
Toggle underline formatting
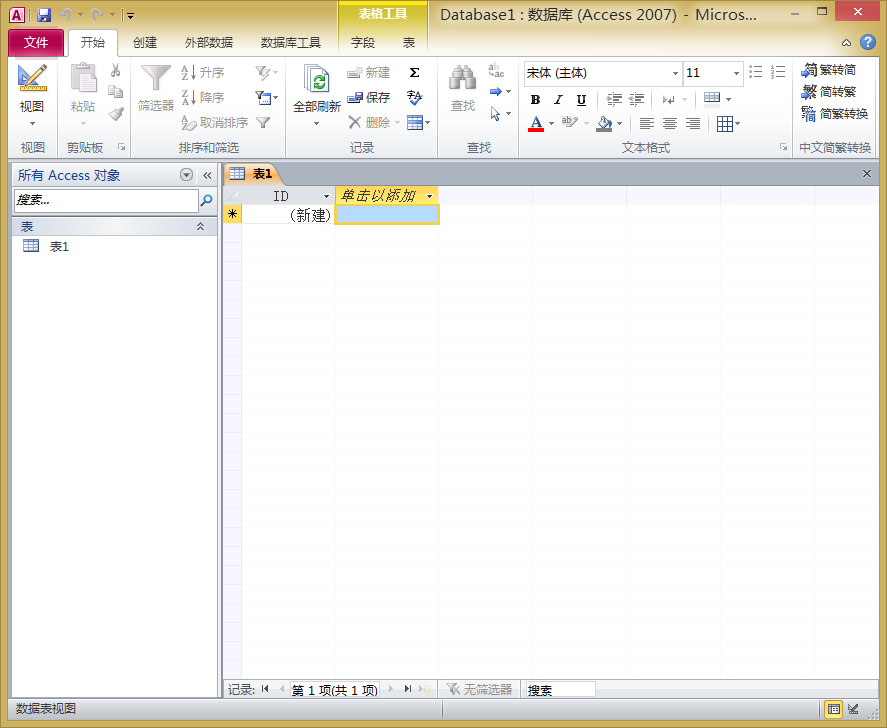click(581, 100)
